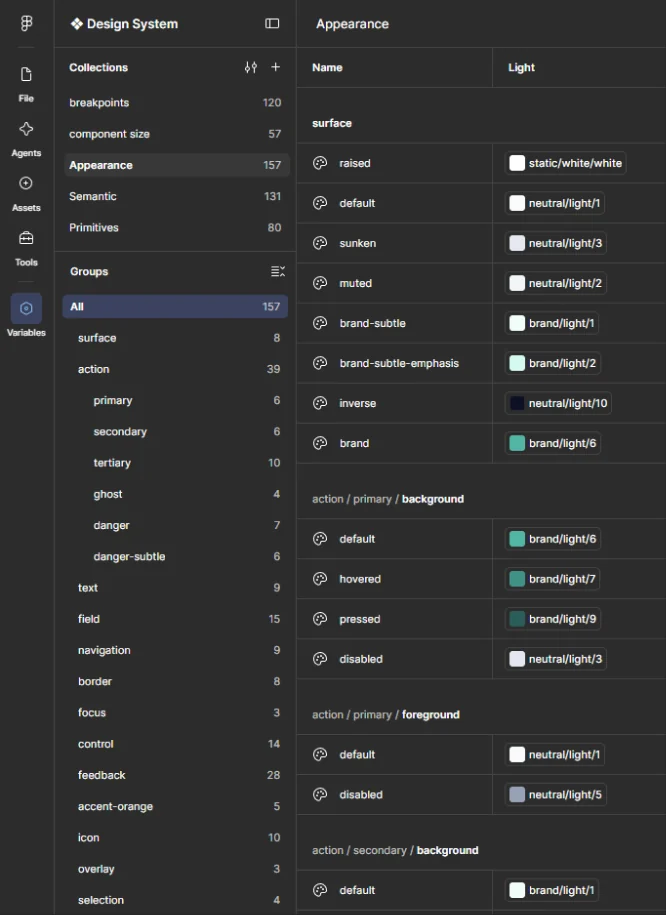Select the breakpoints collection
Screen dimensions: 666x915
175,103
